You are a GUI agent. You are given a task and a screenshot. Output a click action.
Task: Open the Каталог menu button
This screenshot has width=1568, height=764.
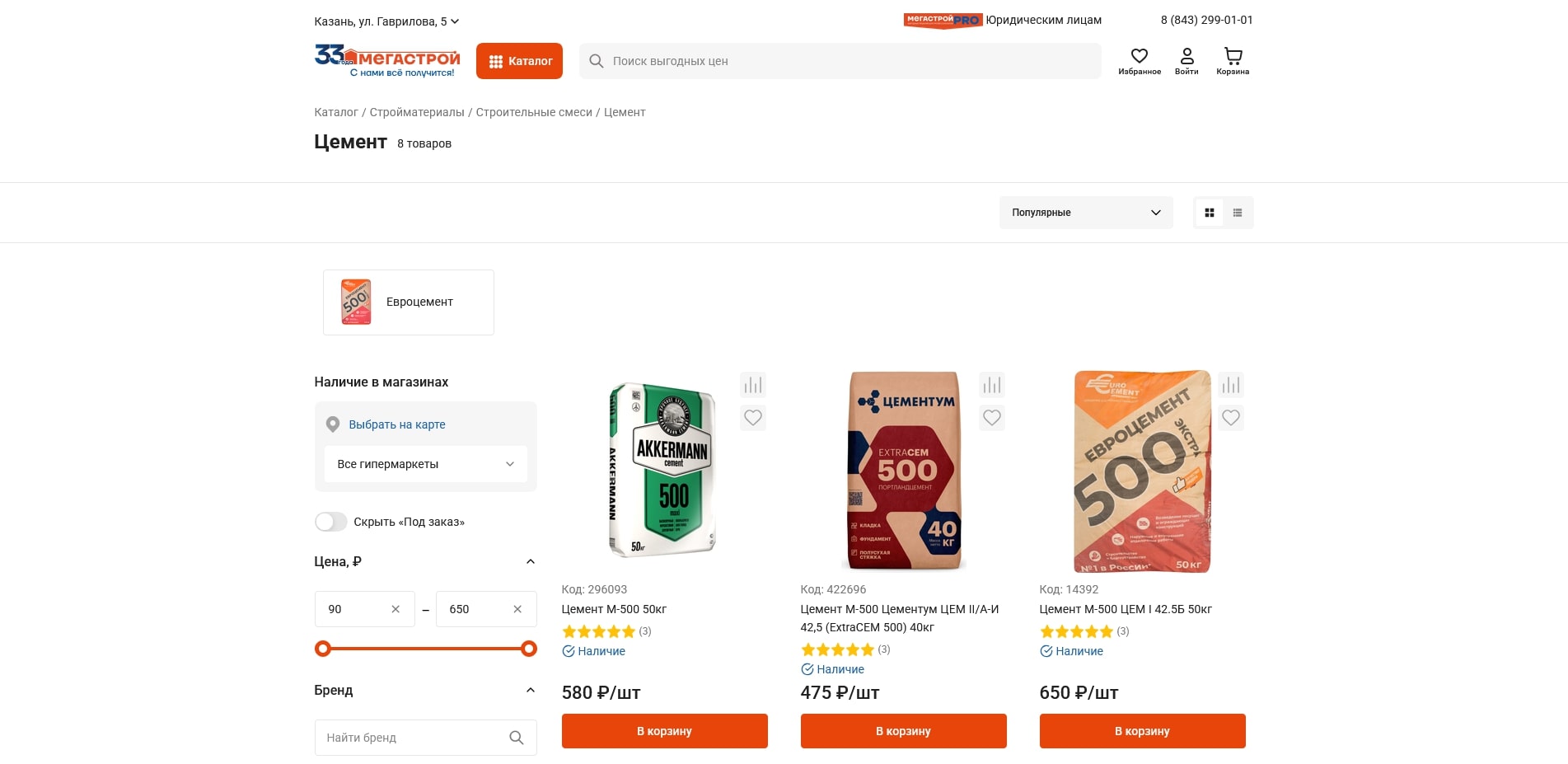click(x=519, y=61)
